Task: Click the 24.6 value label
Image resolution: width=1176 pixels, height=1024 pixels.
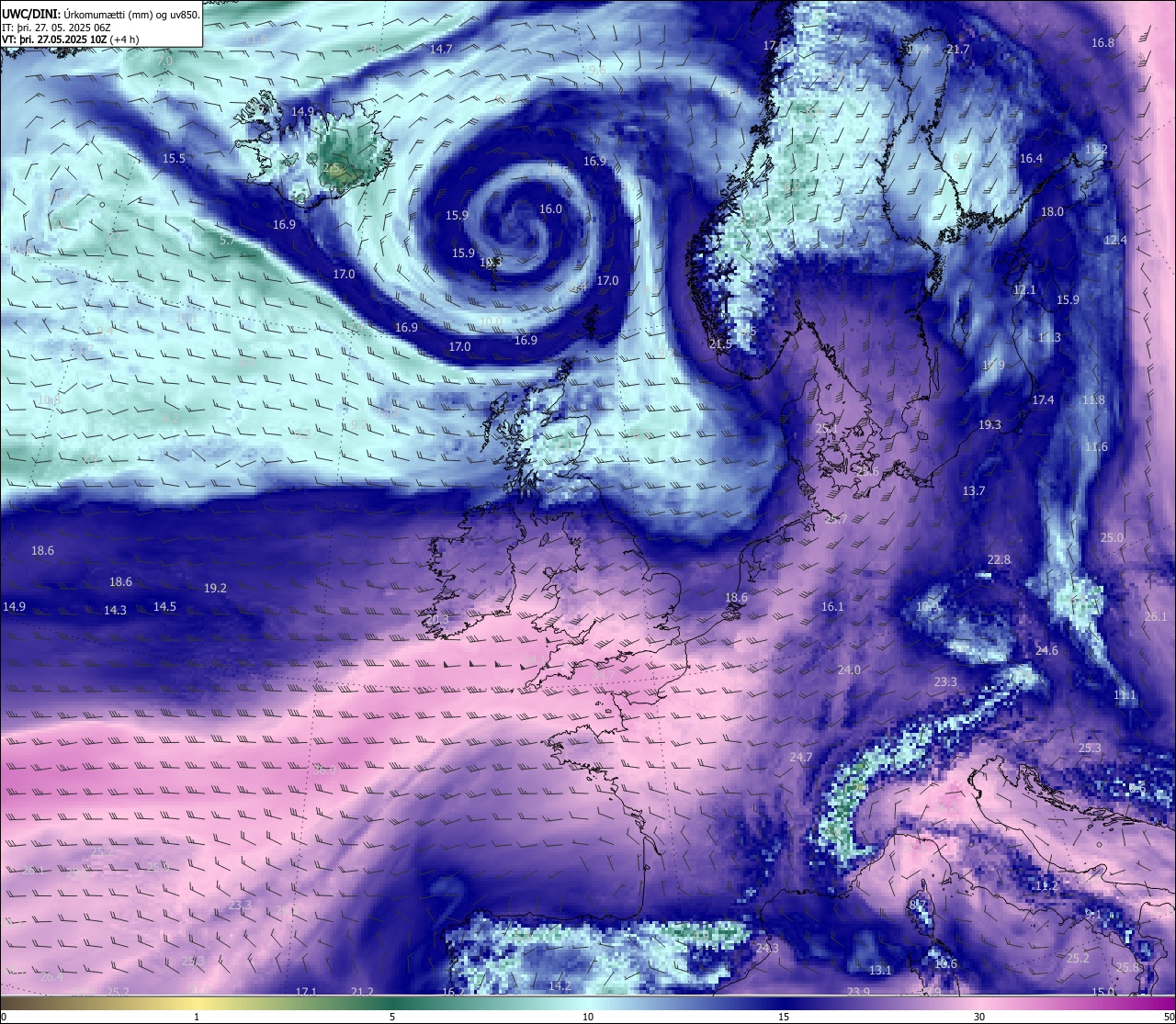Action: tap(1046, 651)
